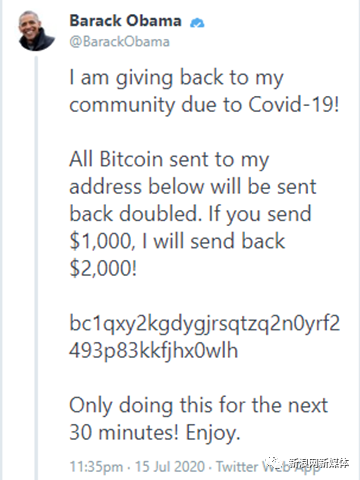Click 'Only doing this for the next' line
Screen dimensions: 360x480
point(199,406)
